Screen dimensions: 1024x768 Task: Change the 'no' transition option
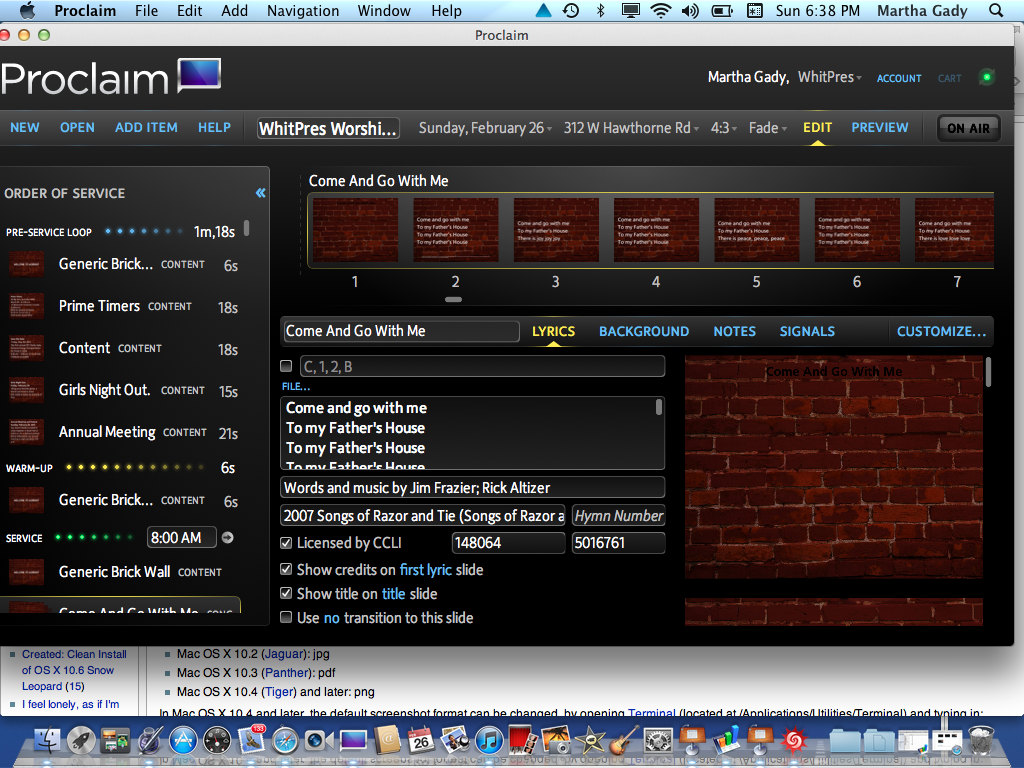pyautogui.click(x=332, y=618)
